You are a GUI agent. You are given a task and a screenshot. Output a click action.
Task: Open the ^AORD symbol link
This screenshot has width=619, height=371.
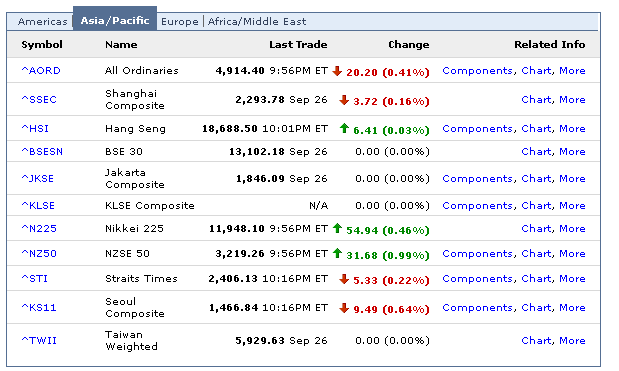[41, 71]
